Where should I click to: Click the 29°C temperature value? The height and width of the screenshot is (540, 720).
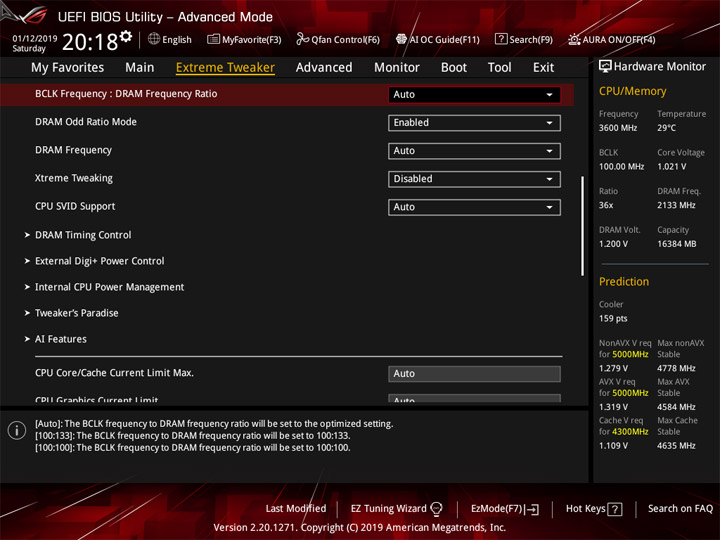point(666,128)
